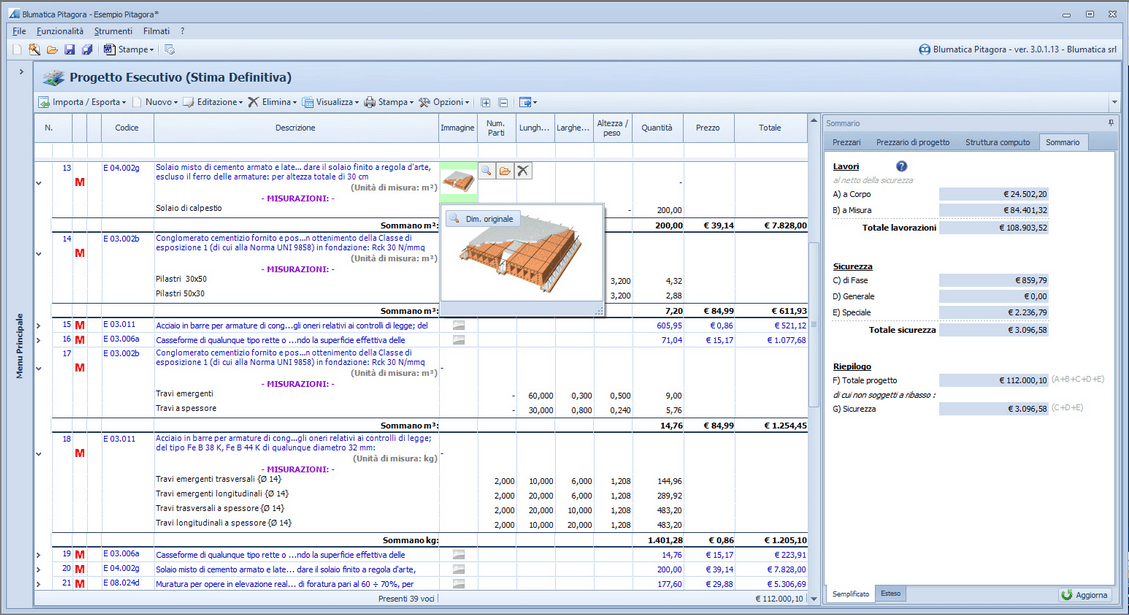
Task: Select the Sommario tab
Action: (1062, 143)
